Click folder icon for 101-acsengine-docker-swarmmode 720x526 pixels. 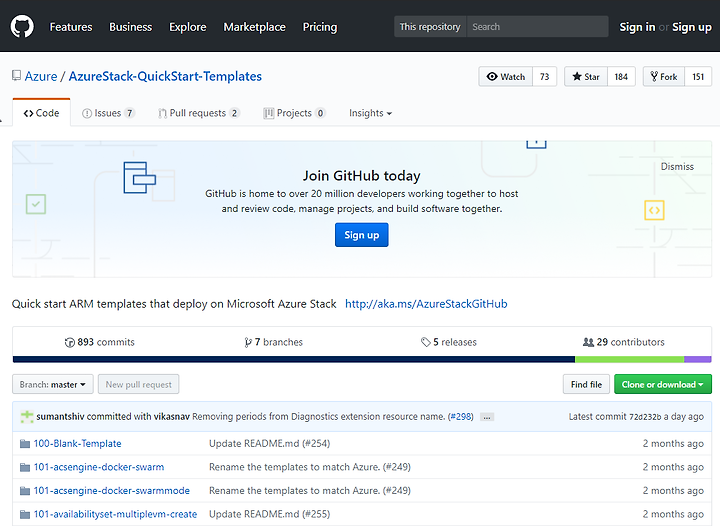(25, 491)
